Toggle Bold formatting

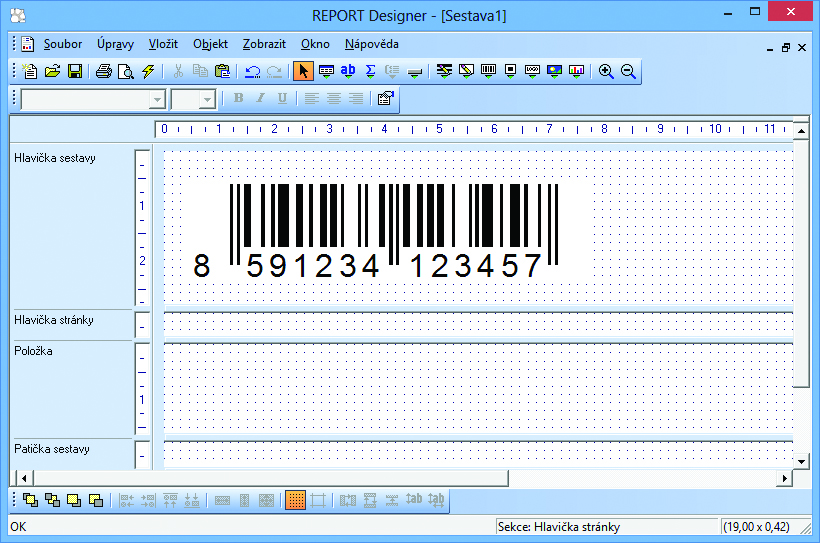coord(238,98)
